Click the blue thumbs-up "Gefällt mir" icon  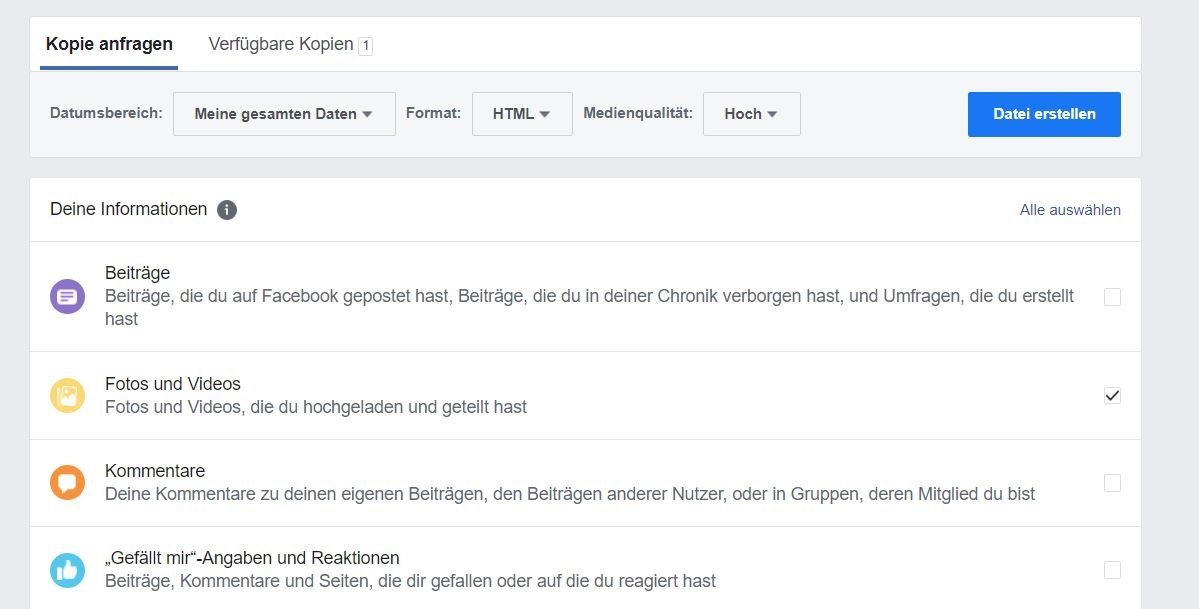[x=67, y=570]
